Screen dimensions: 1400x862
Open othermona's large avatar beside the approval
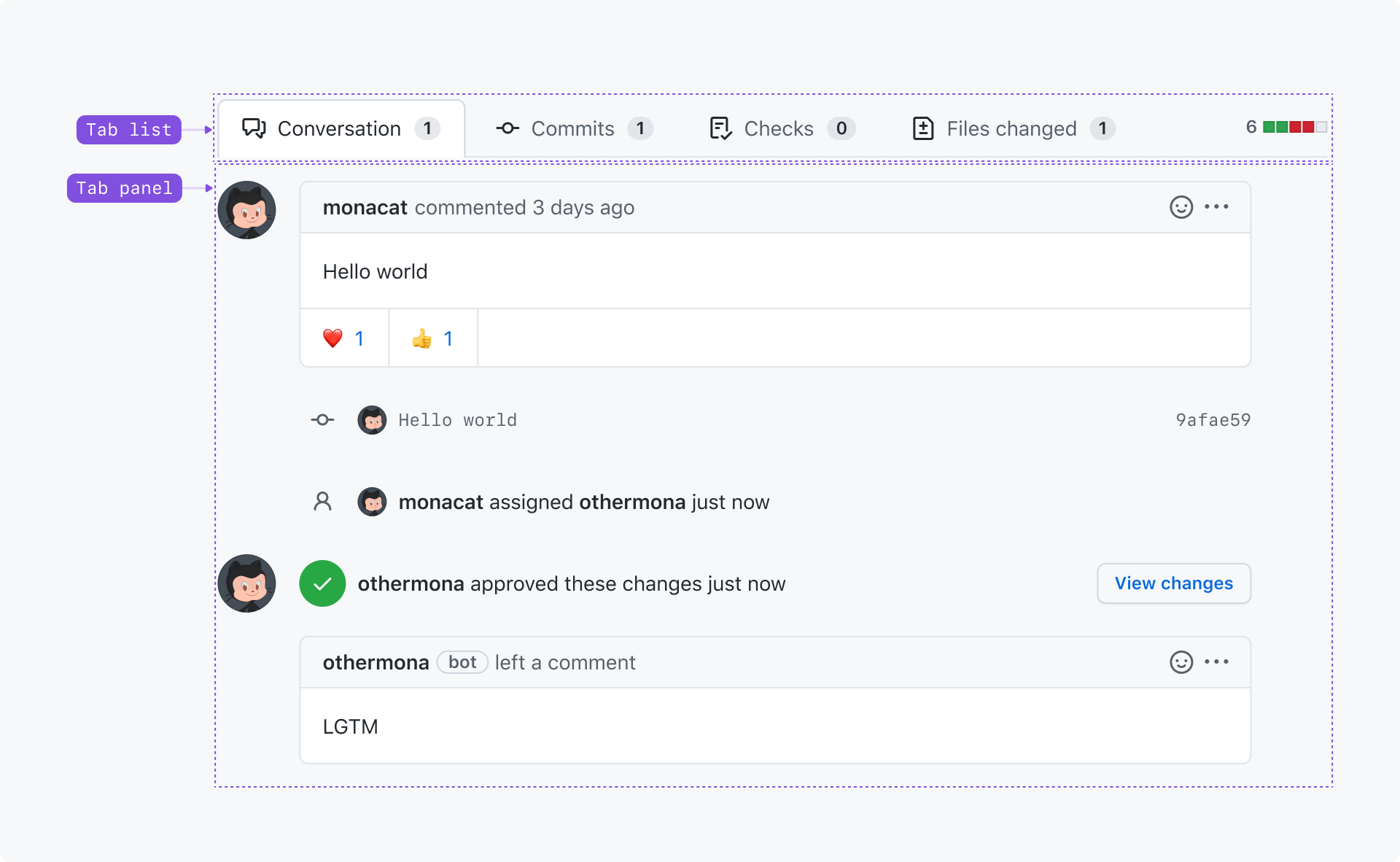[x=246, y=583]
